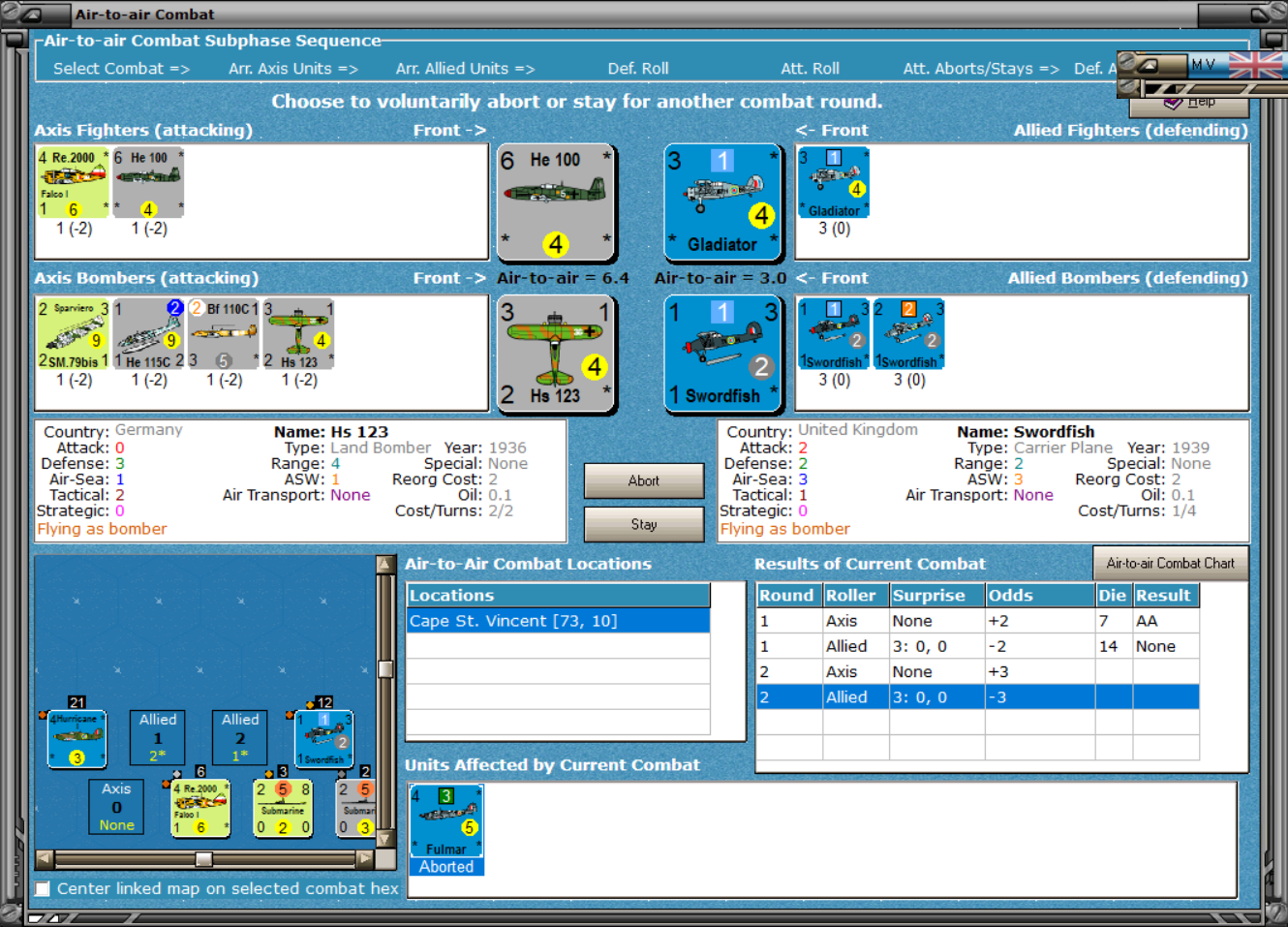Click the Select Combat subphase label
The image size is (1288, 927).
pos(121,69)
